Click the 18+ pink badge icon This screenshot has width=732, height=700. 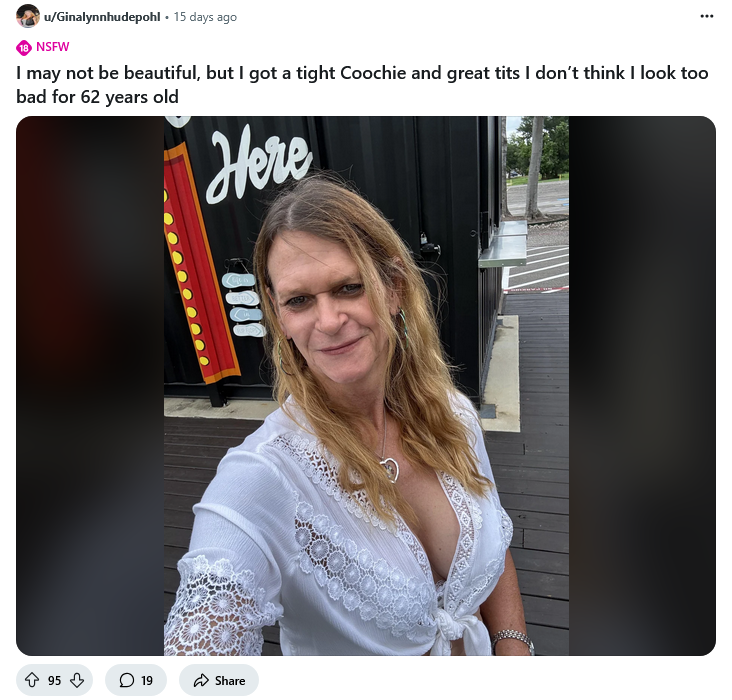point(24,48)
